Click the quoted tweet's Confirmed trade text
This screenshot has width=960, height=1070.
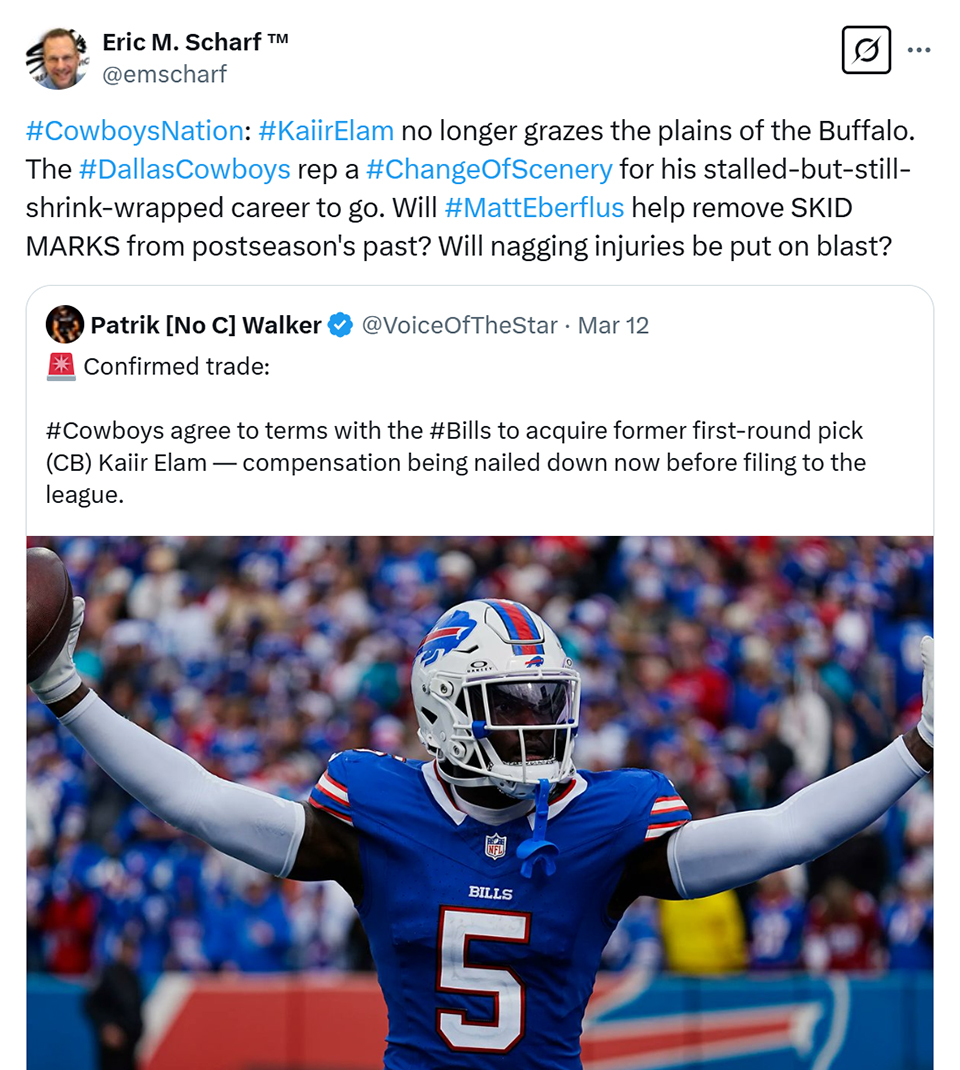(x=177, y=366)
